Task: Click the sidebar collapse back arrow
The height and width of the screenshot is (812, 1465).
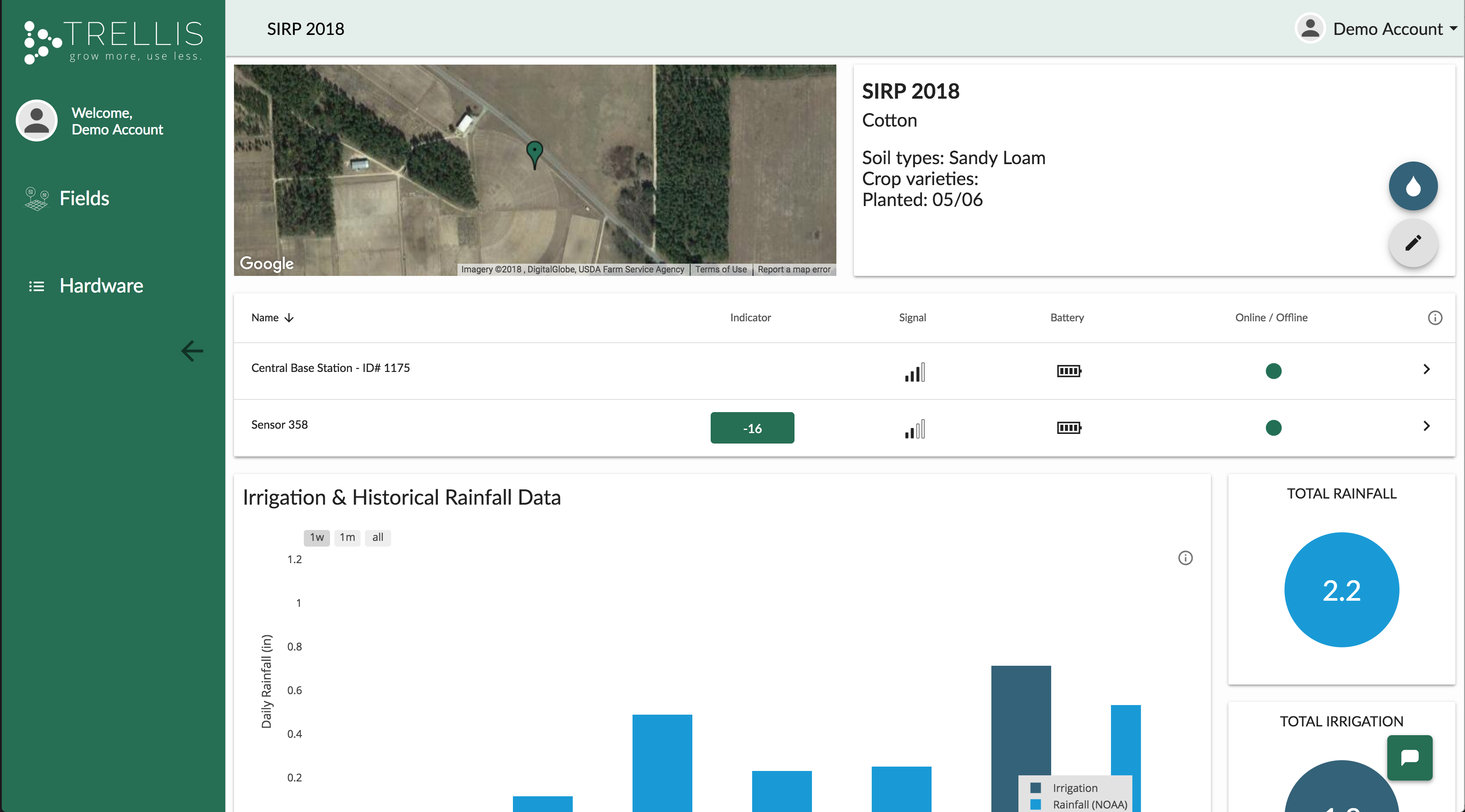Action: tap(192, 351)
